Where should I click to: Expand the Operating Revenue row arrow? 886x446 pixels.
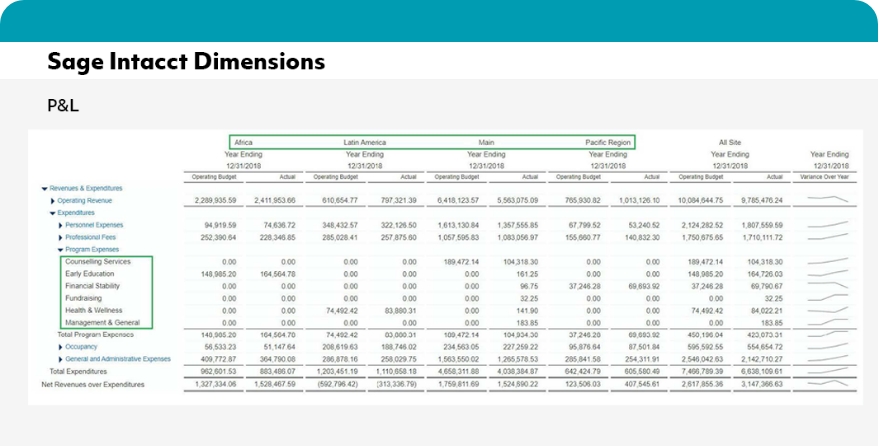pyautogui.click(x=52, y=201)
